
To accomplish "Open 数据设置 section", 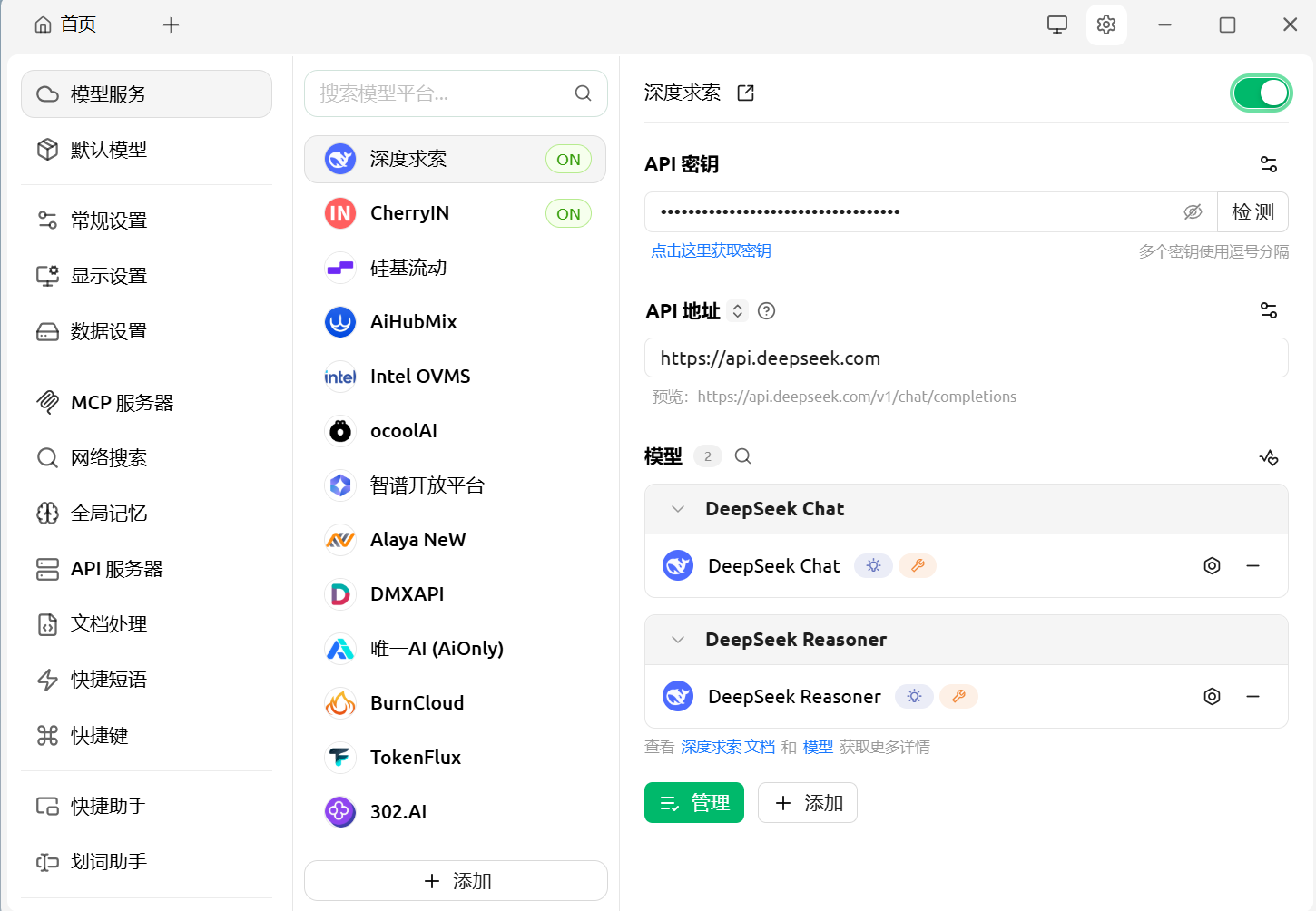I will click(146, 331).
